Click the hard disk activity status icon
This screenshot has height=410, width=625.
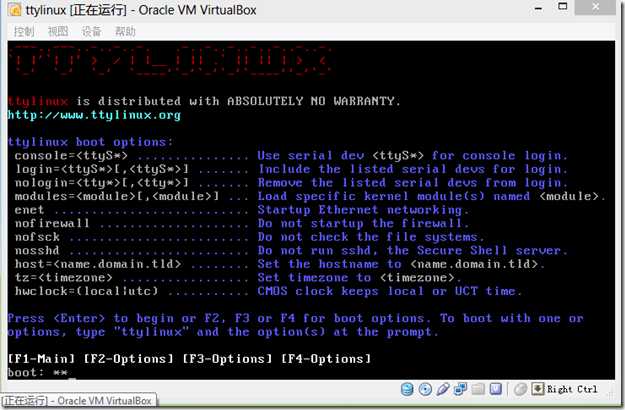point(407,389)
